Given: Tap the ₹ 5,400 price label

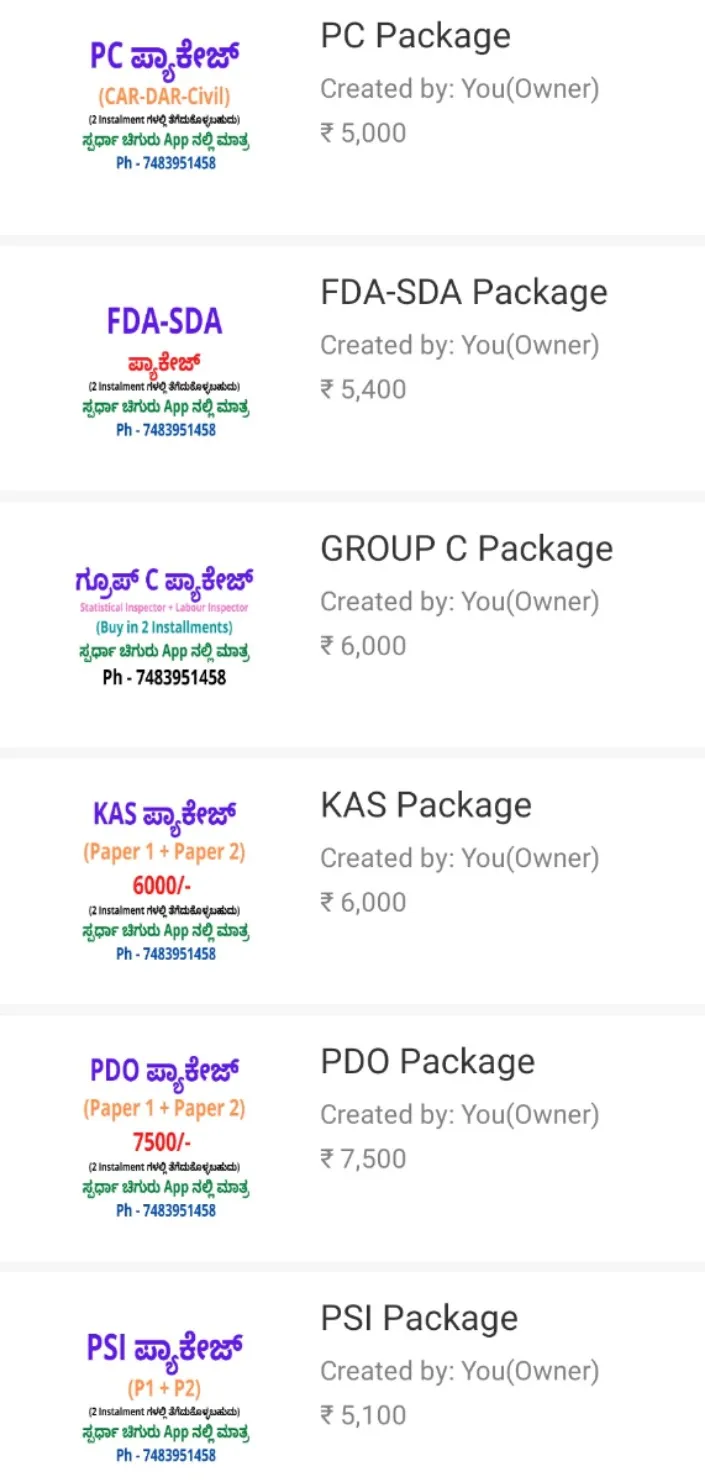Looking at the screenshot, I should tap(363, 389).
